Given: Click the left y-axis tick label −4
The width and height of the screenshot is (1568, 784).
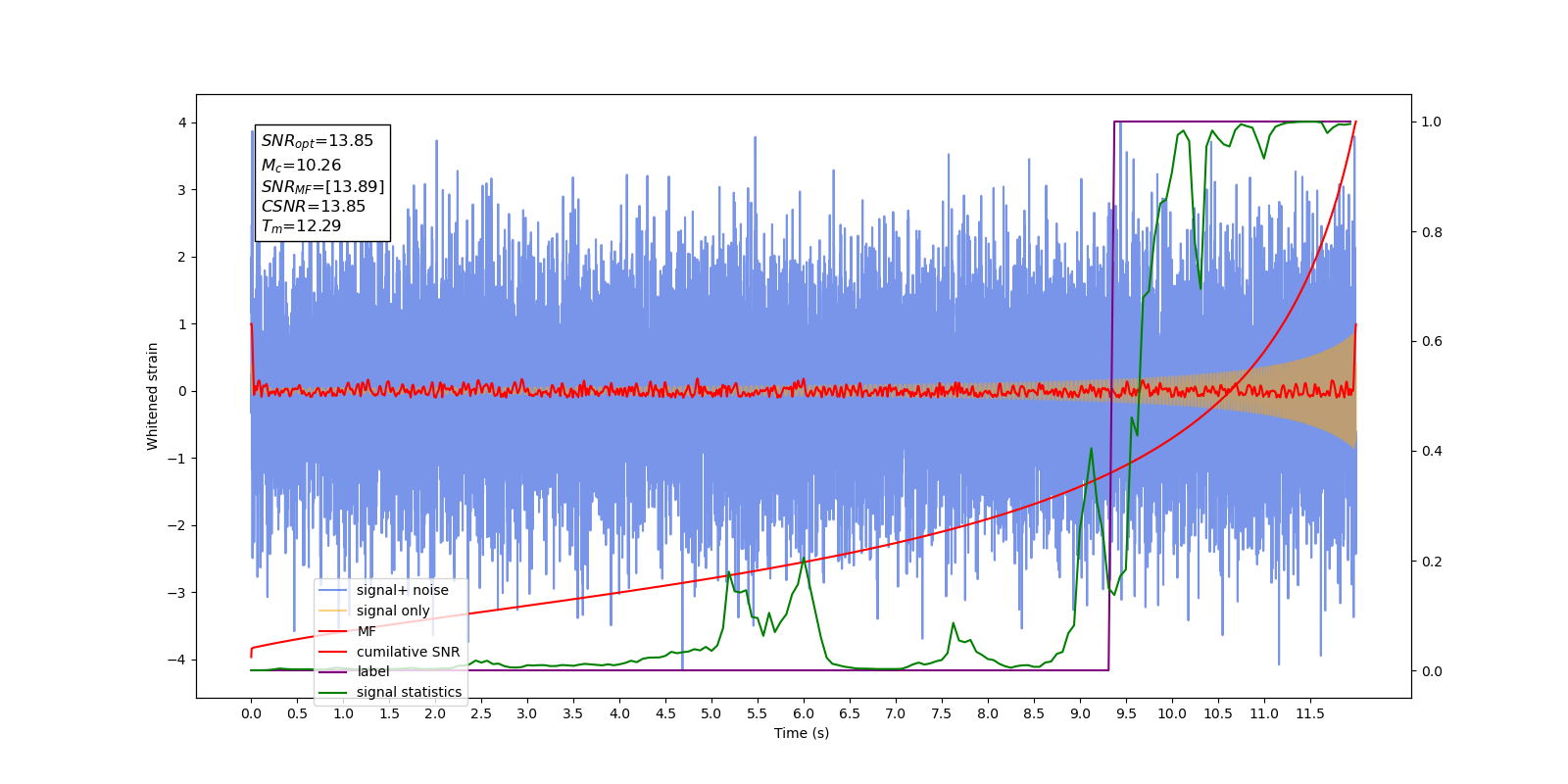Looking at the screenshot, I should 177,660.
